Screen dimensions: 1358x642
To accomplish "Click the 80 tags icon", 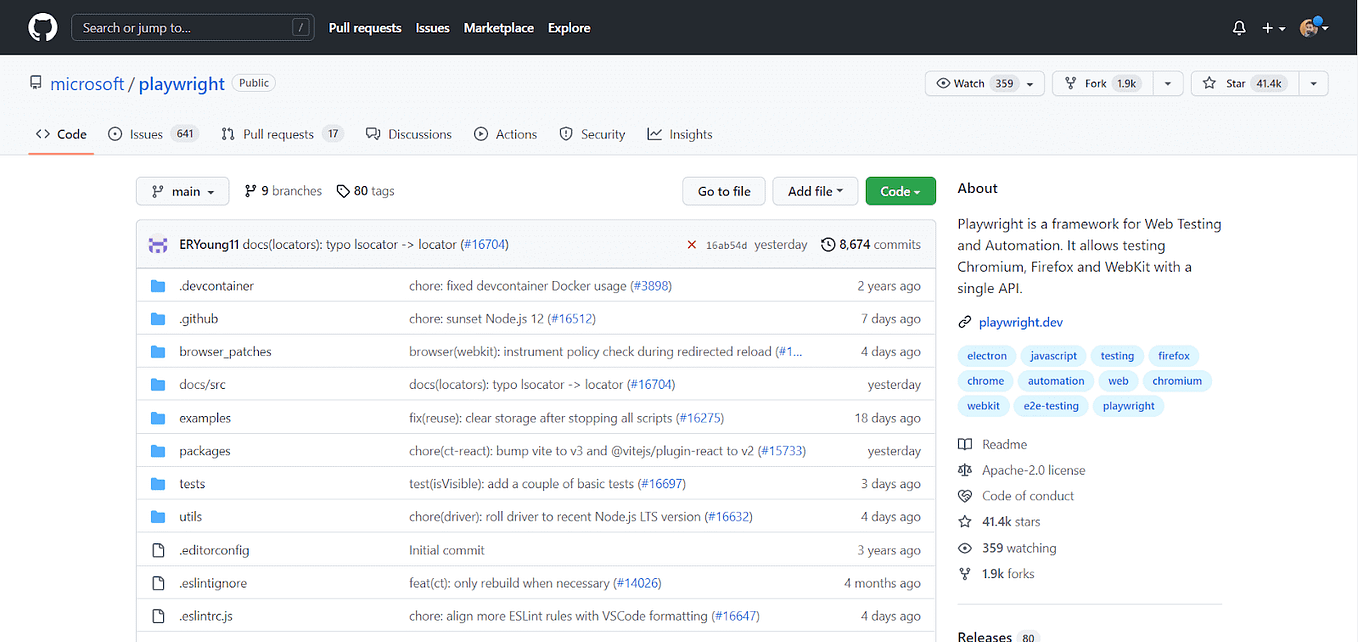I will [x=343, y=190].
